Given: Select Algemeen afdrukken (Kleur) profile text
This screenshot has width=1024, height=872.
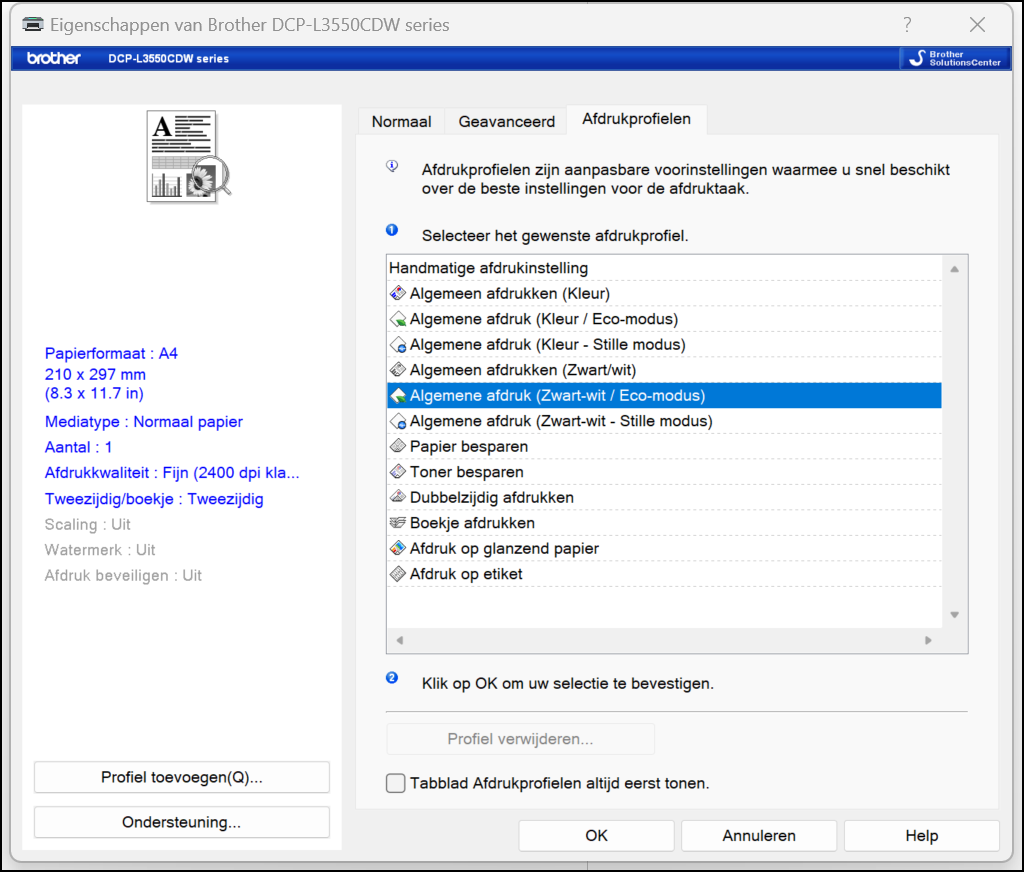Looking at the screenshot, I should (510, 293).
